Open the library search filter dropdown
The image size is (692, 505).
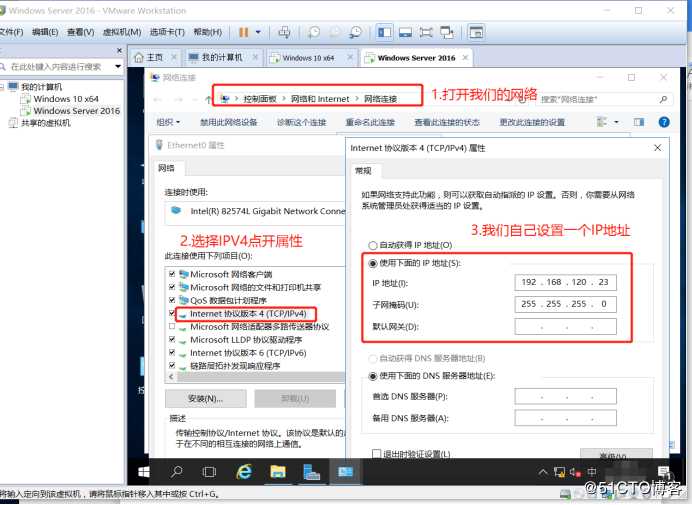[x=118, y=67]
